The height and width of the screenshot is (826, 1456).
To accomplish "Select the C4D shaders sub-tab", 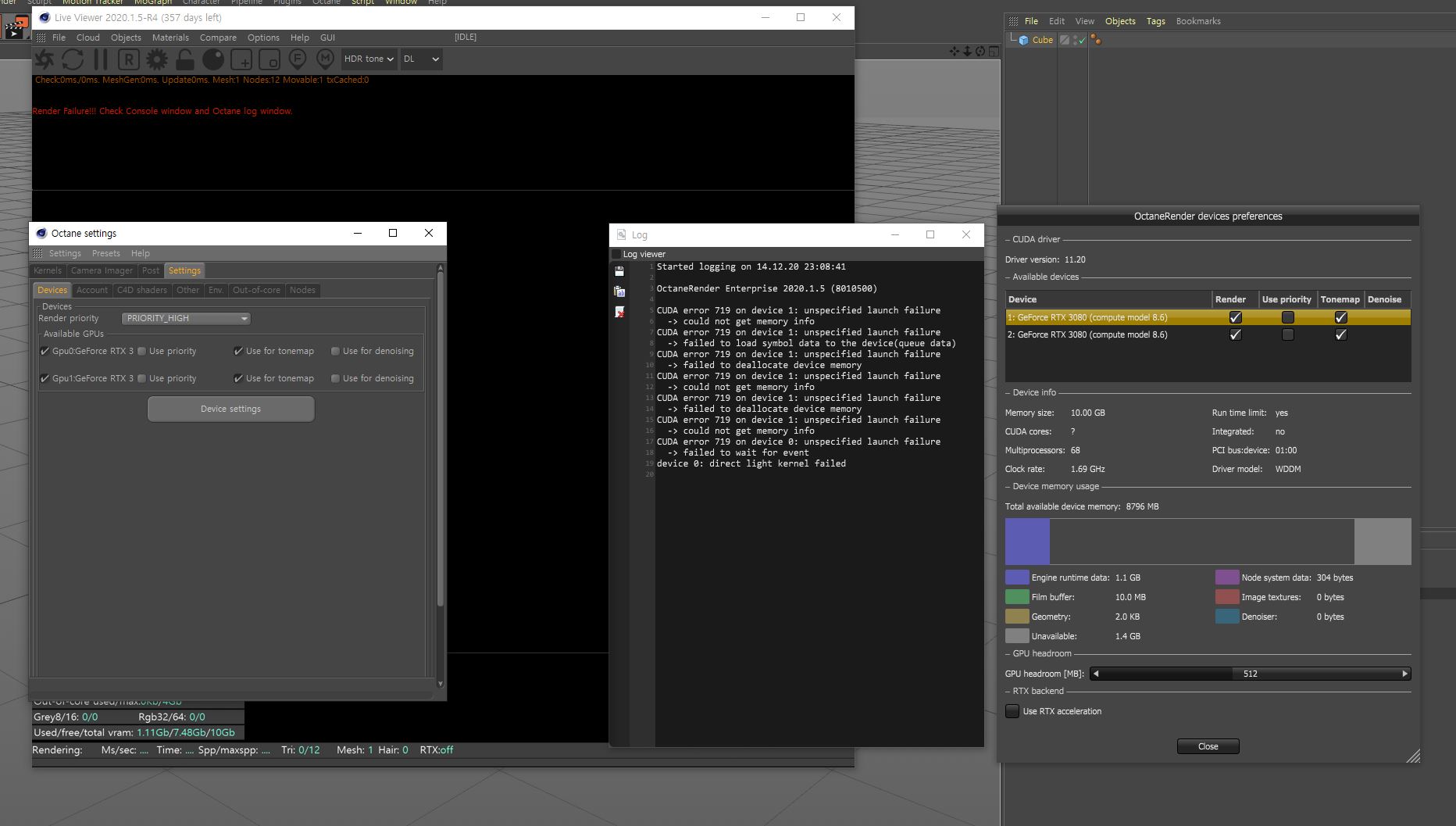I will [x=141, y=290].
